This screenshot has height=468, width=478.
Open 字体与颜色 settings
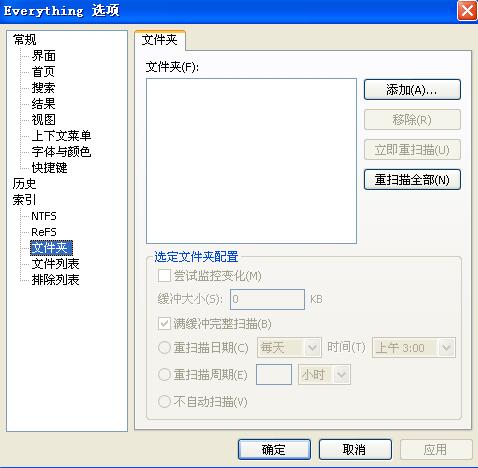pos(61,152)
